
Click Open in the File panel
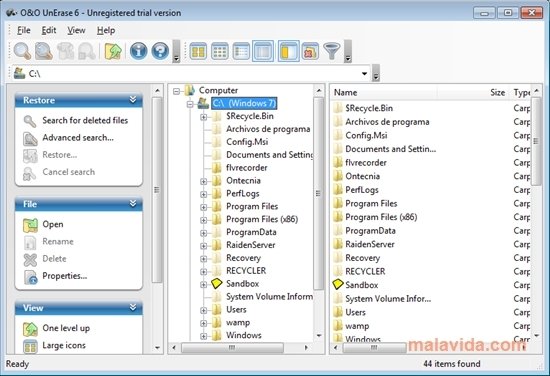pos(53,224)
